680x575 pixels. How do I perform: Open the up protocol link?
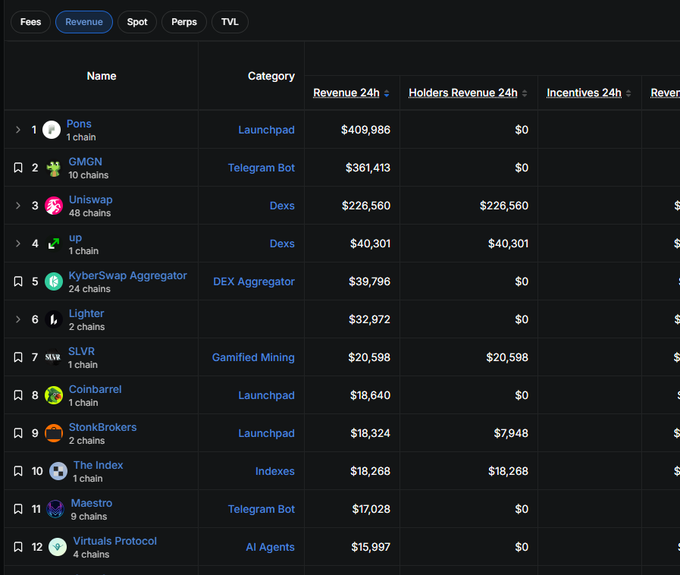pos(75,238)
